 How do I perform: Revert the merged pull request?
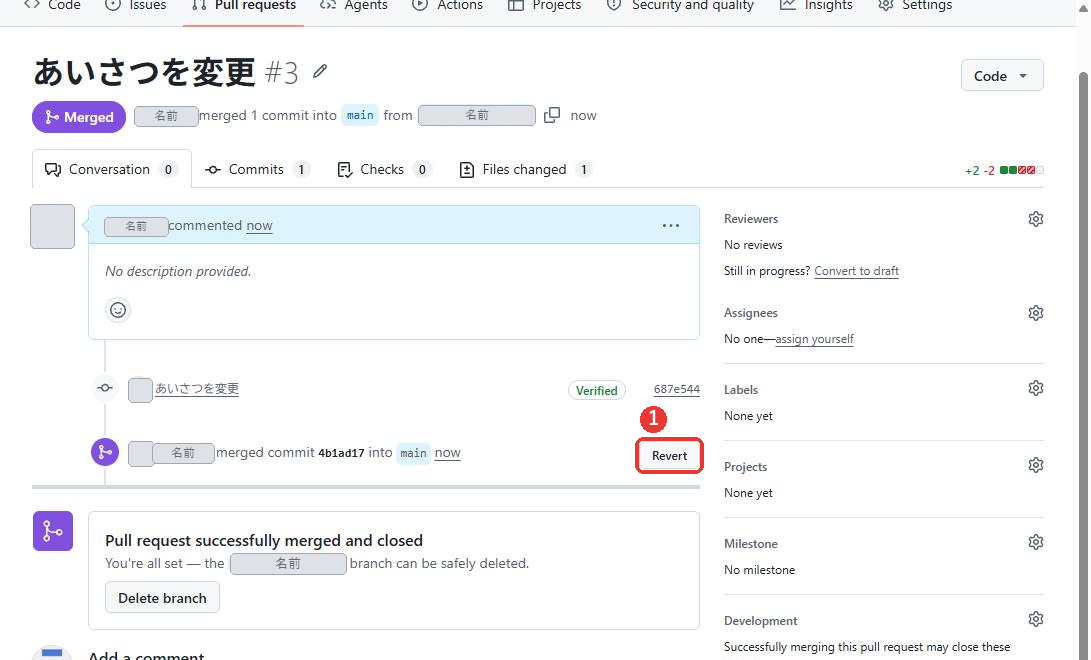click(669, 456)
